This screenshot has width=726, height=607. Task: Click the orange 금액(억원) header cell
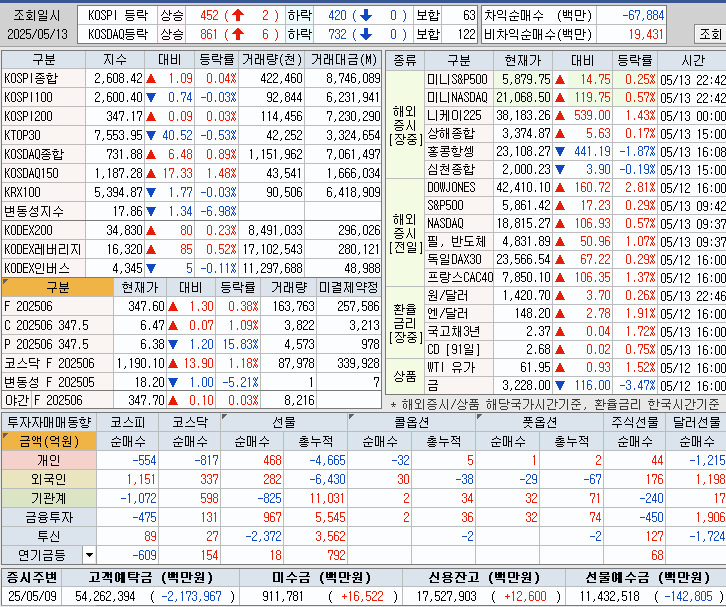click(x=49, y=441)
